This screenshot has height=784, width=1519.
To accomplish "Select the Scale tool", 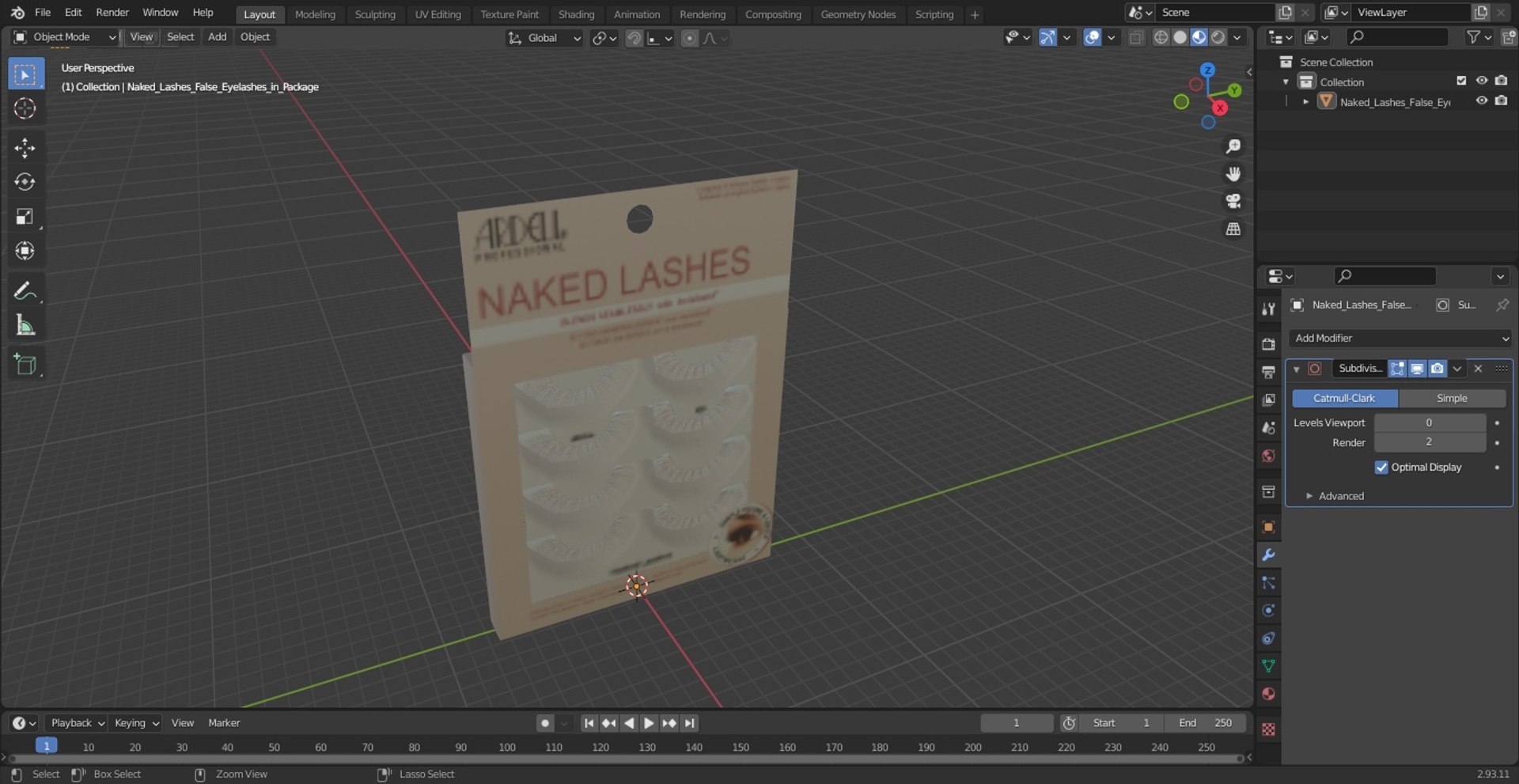I will 25,217.
